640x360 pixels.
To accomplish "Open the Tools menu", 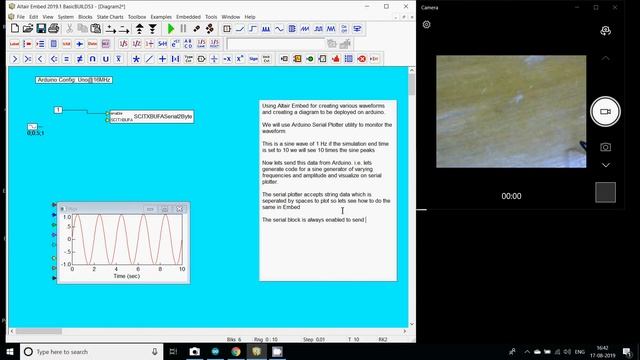I will [211, 17].
